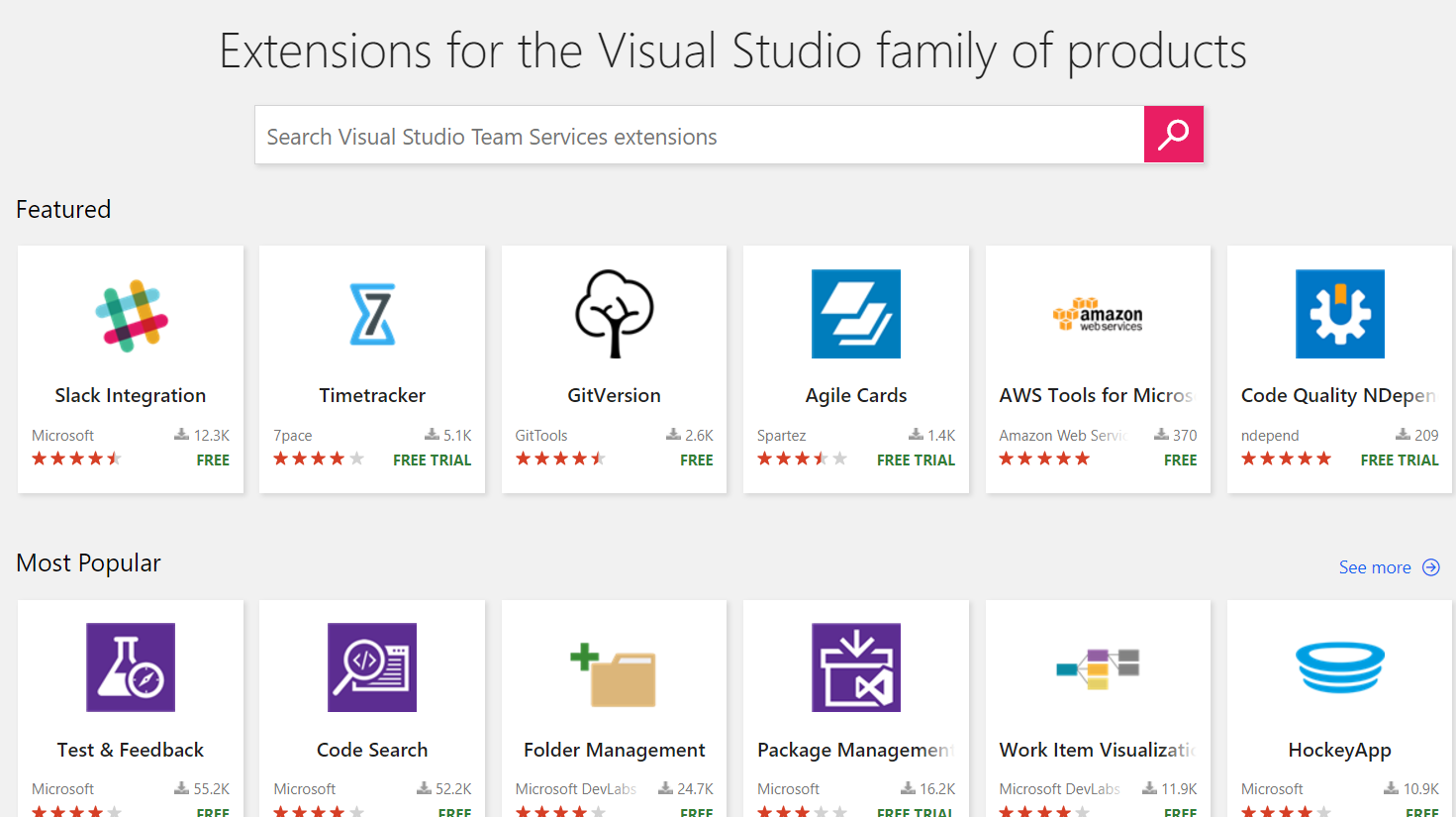Open the Slack Integration logo icon

(x=131, y=315)
